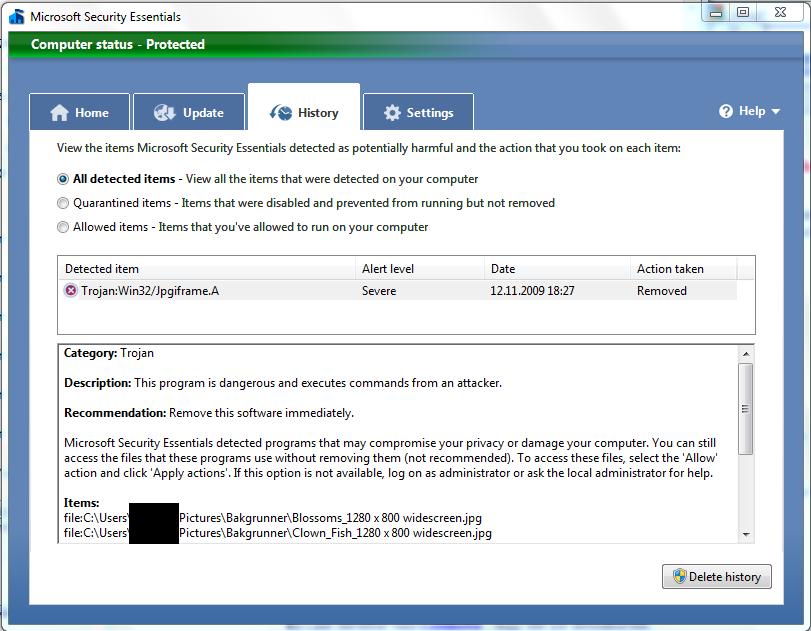Select the Trojan:Win32/Jpgiframe.A row
This screenshot has height=631, width=811.
[398, 291]
